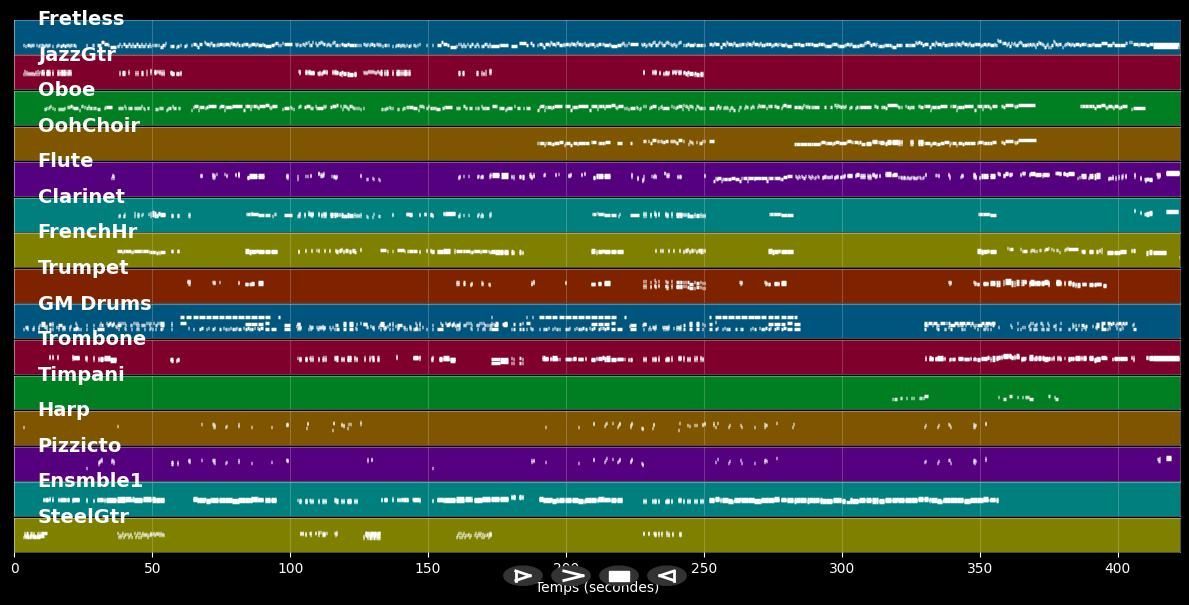This screenshot has height=605, width=1189.
Task: Click the Clarinet track name
Action: tap(81, 197)
